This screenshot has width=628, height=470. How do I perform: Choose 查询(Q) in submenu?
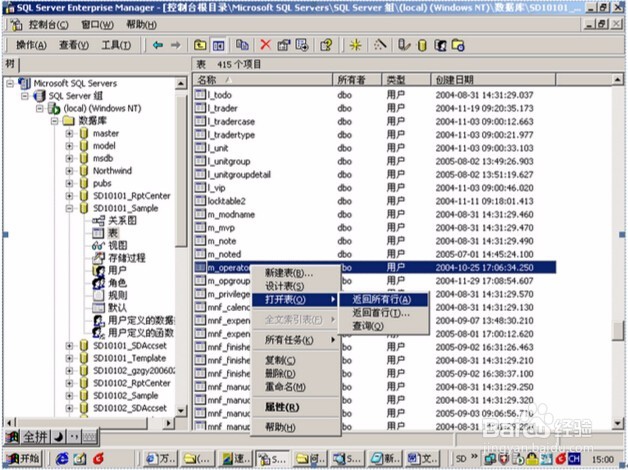point(384,326)
